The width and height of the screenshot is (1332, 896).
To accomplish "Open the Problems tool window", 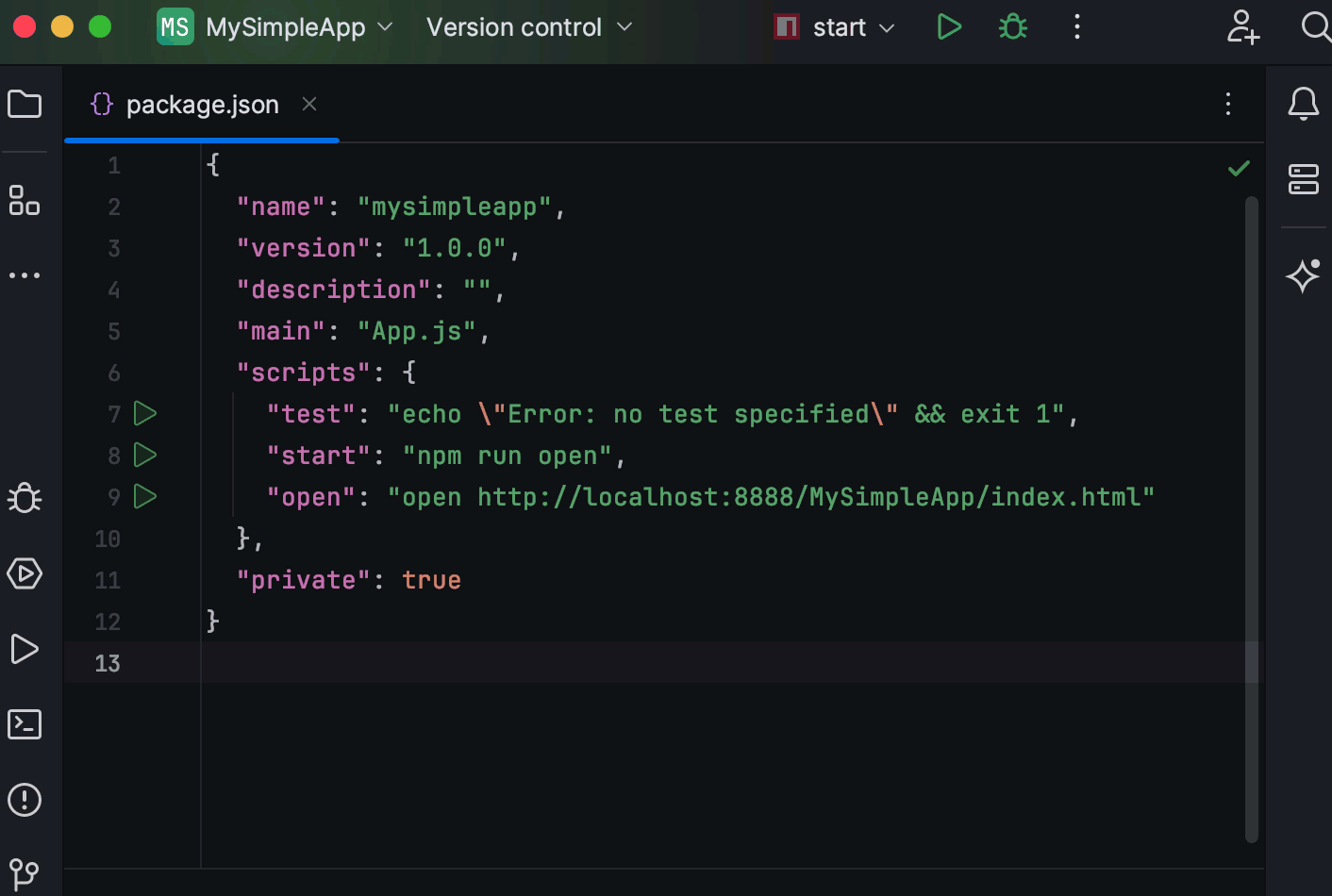I will pos(25,800).
